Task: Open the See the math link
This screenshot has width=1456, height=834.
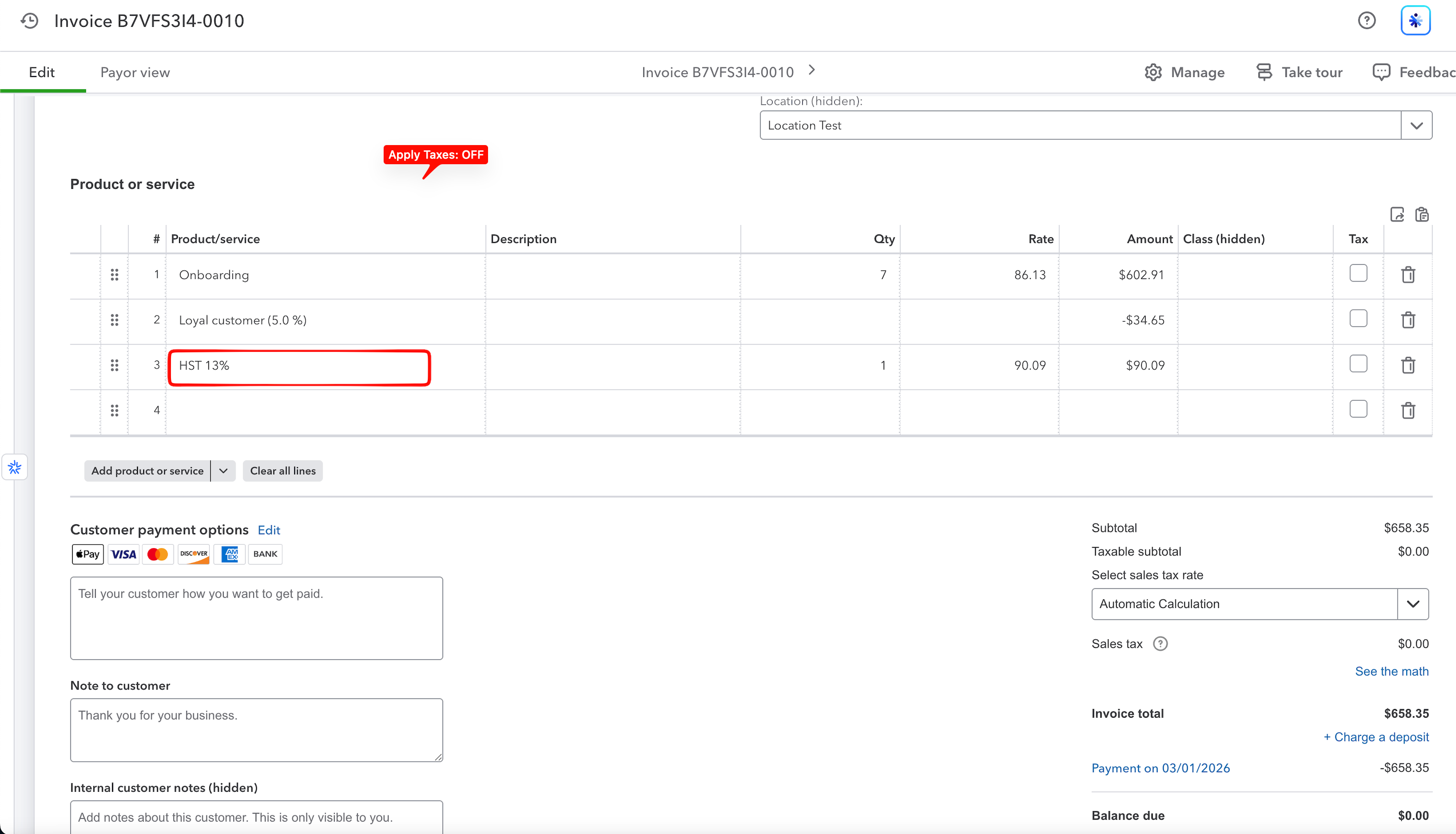Action: [x=1391, y=671]
